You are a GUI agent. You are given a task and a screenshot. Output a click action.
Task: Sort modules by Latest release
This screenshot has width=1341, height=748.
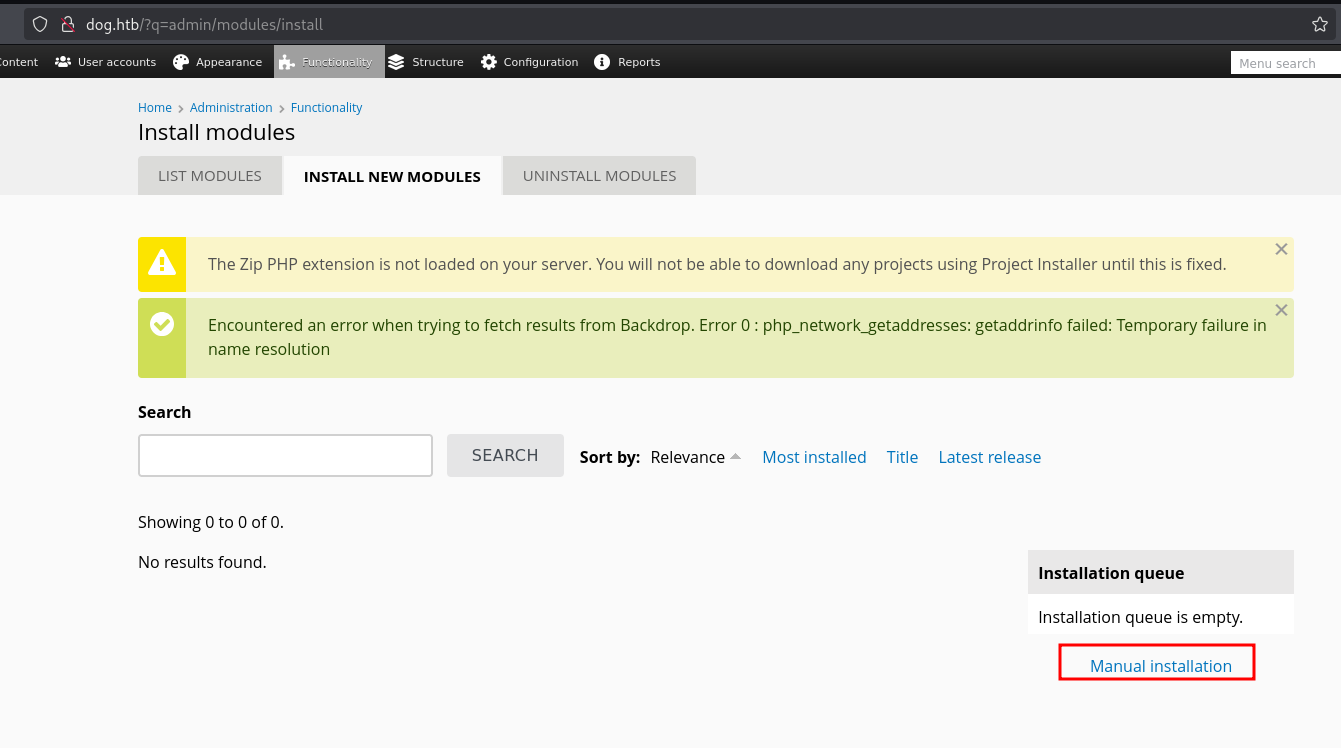(x=989, y=457)
